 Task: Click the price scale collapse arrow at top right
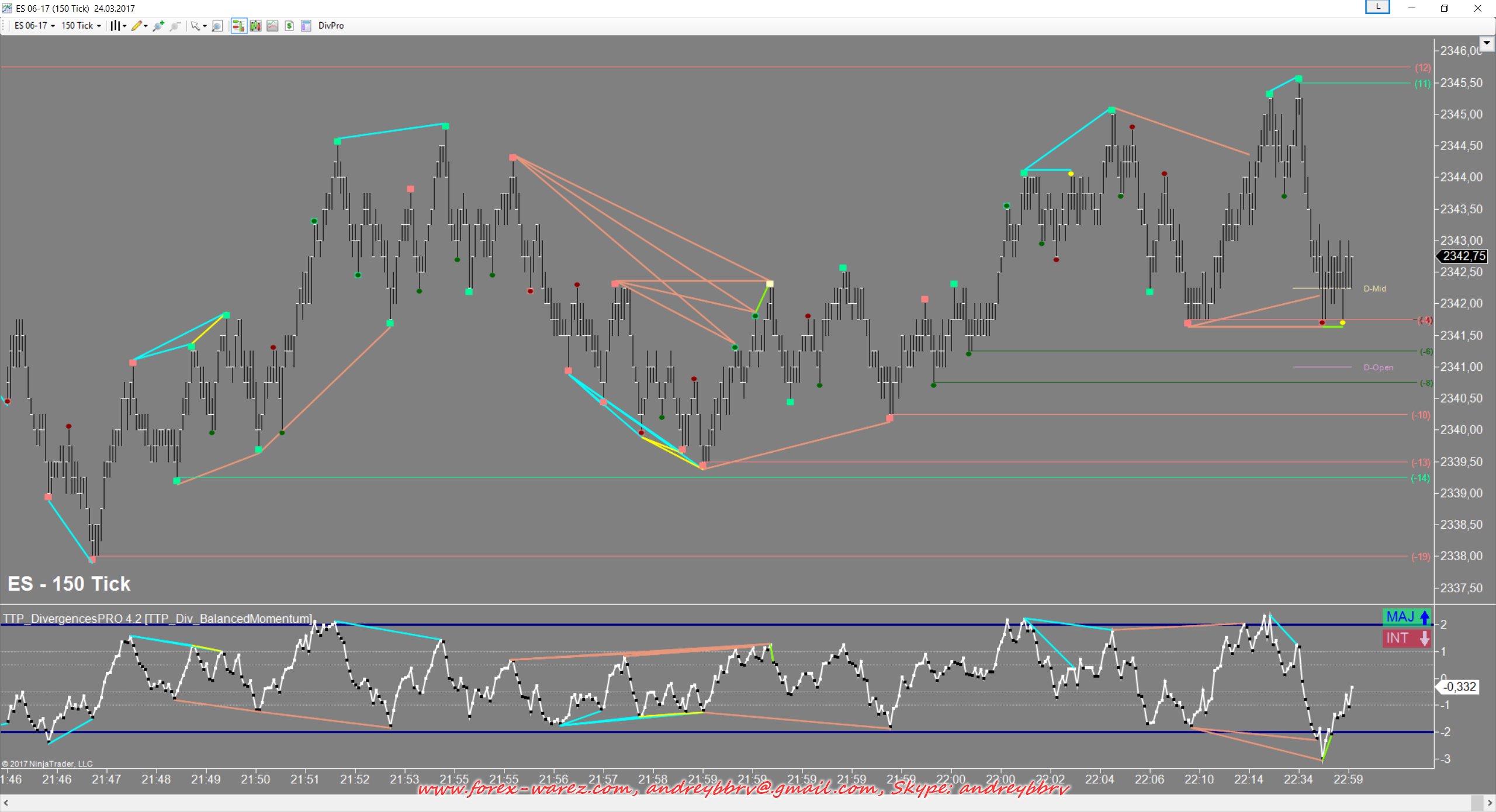pyautogui.click(x=1487, y=43)
